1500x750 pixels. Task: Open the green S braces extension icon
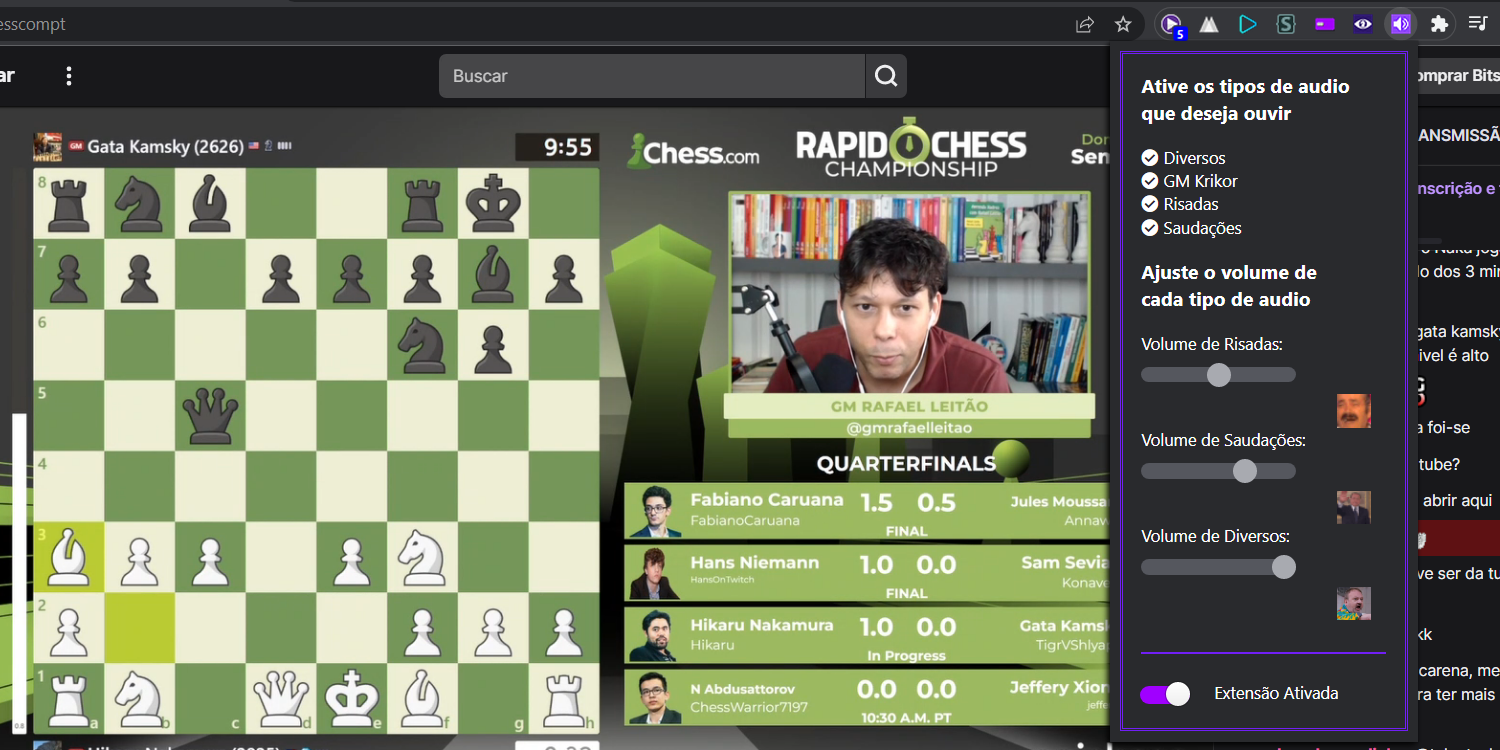[x=1286, y=24]
